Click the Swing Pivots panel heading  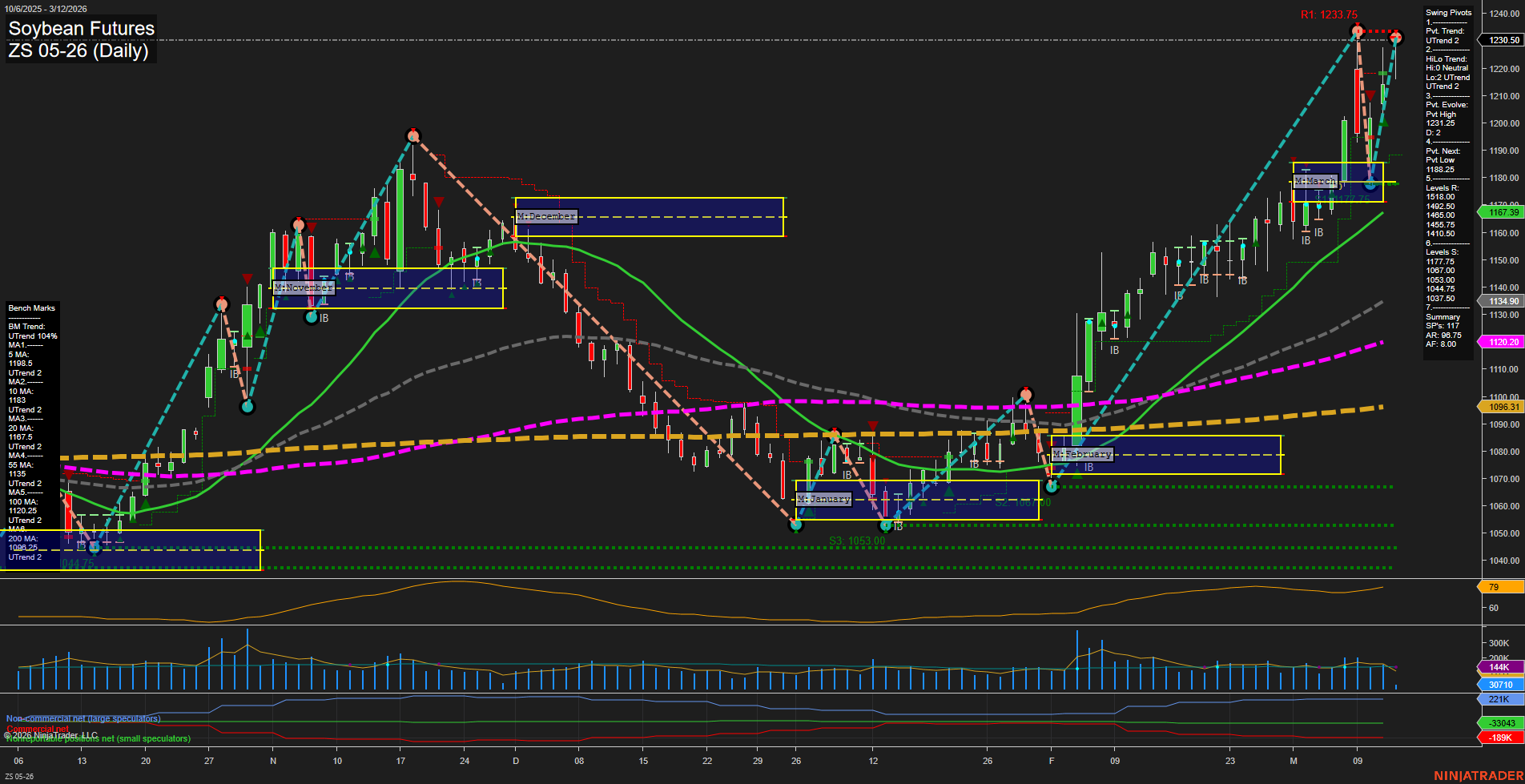tap(1448, 13)
